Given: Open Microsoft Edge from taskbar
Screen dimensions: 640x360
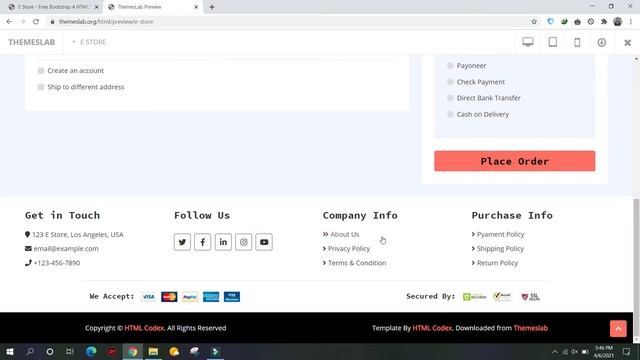Looking at the screenshot, I should click(91, 351).
